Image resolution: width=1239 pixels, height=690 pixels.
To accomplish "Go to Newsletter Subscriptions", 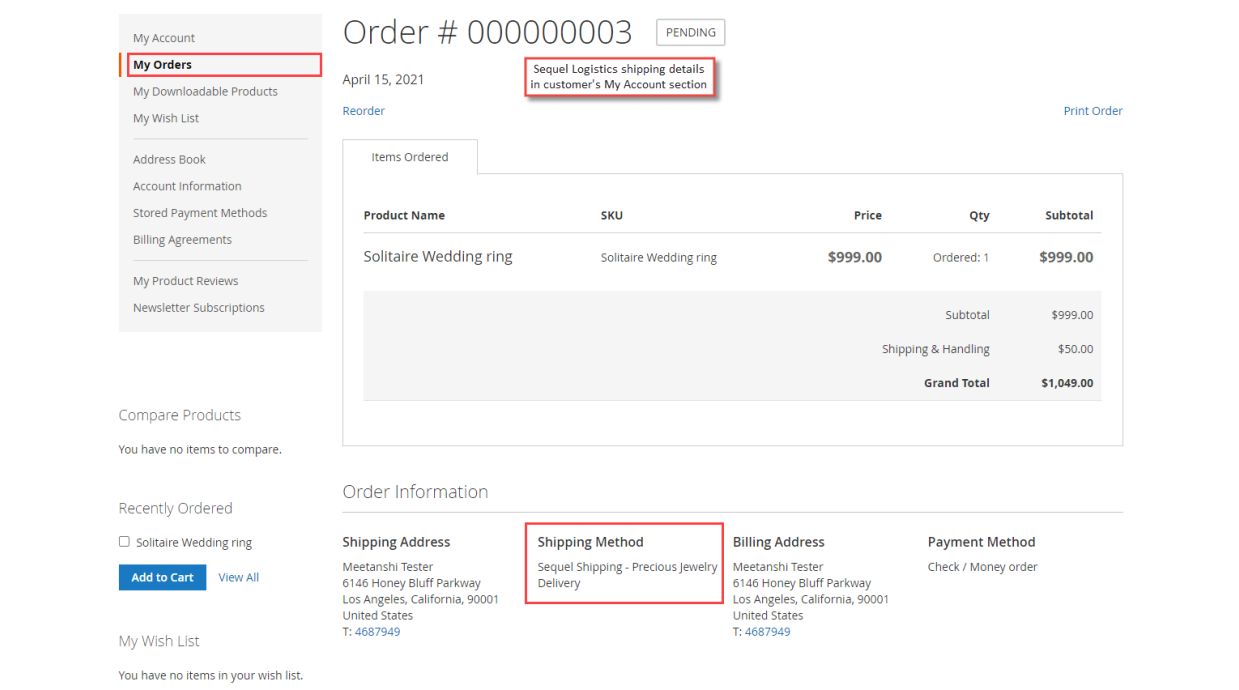I will 199,308.
